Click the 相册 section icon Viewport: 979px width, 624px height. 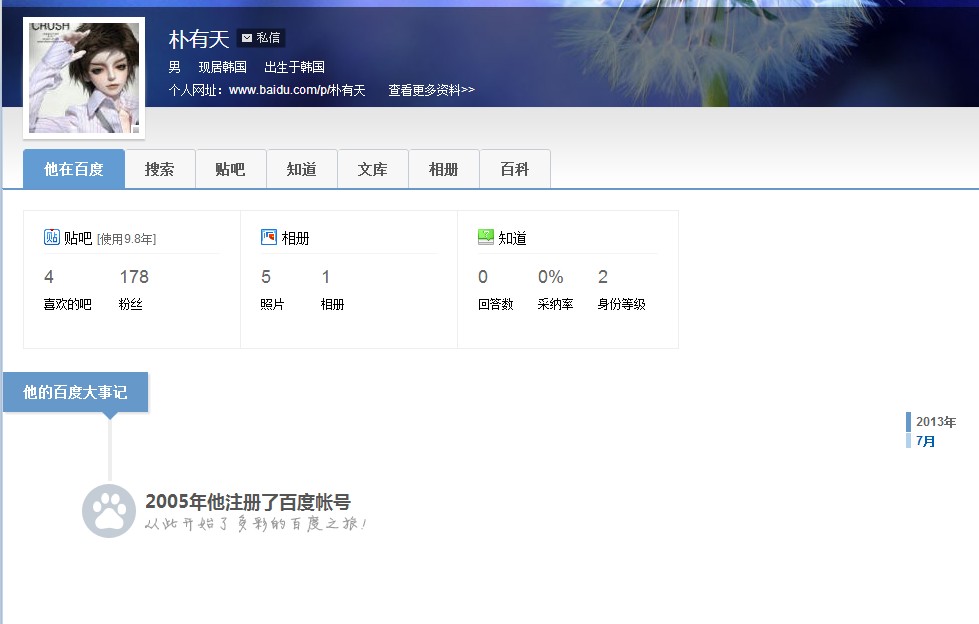pos(268,237)
